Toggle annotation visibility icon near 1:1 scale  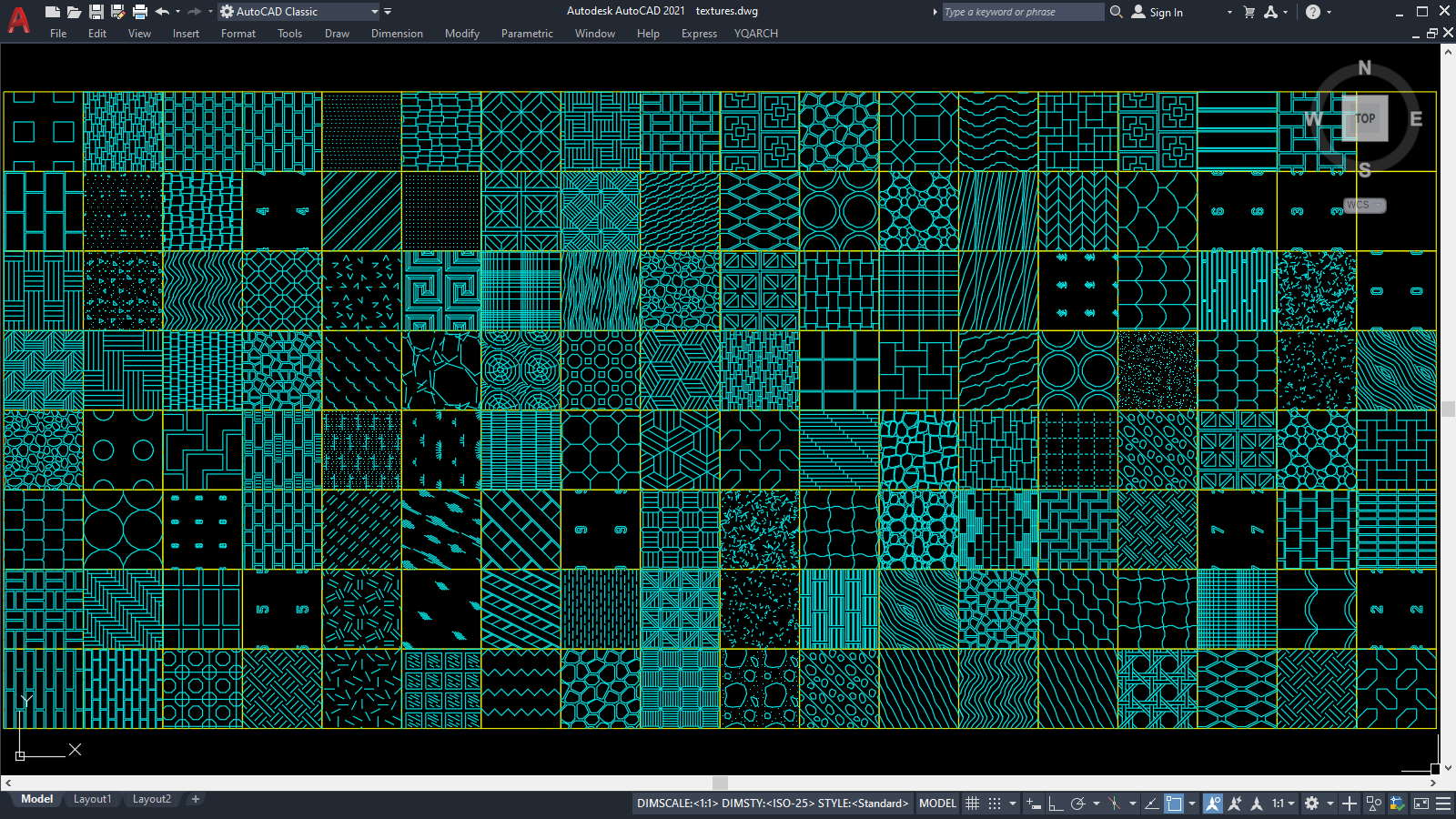pos(1212,803)
